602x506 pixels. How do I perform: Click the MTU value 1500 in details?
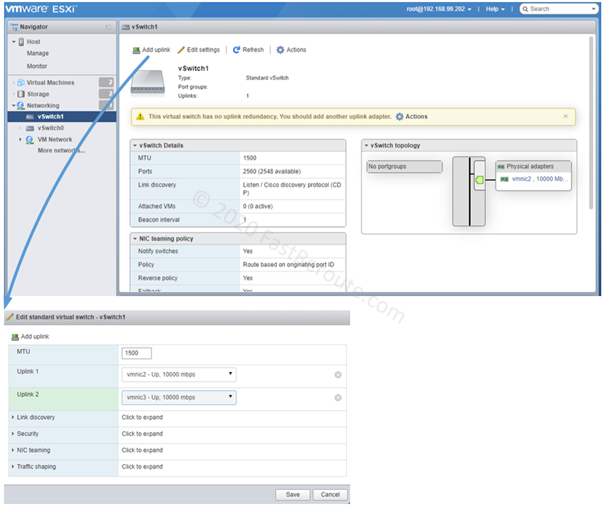(x=250, y=158)
